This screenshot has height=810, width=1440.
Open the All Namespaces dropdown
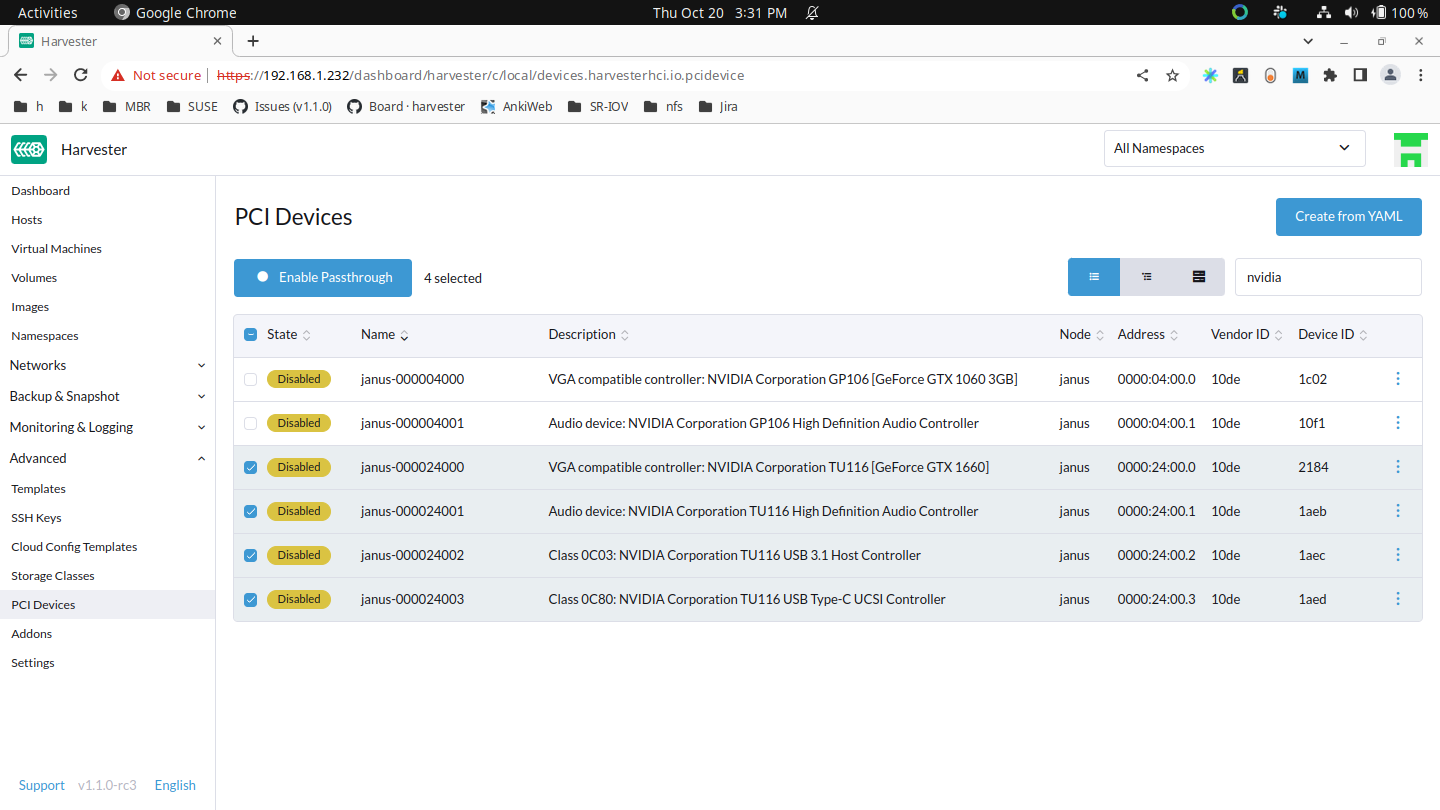click(x=1233, y=148)
